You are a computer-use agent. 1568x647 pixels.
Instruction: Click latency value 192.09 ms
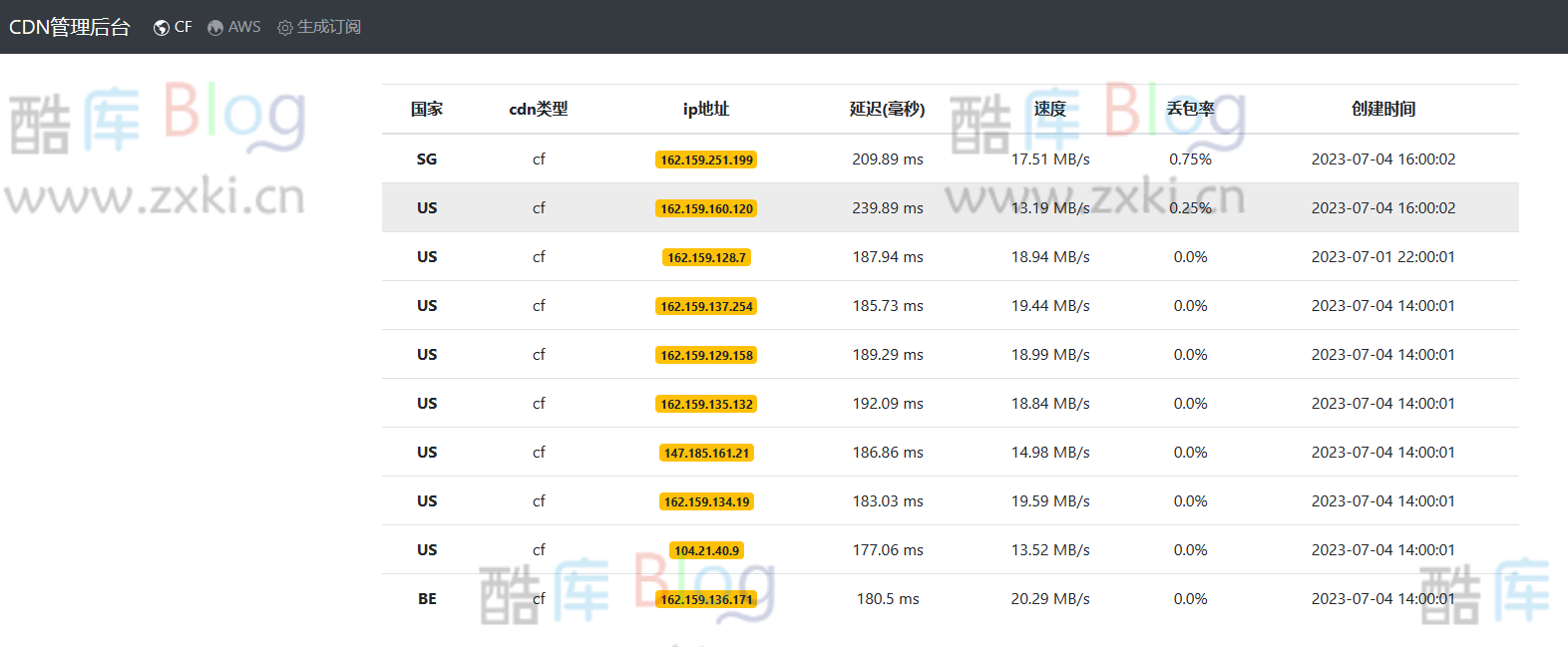click(888, 404)
